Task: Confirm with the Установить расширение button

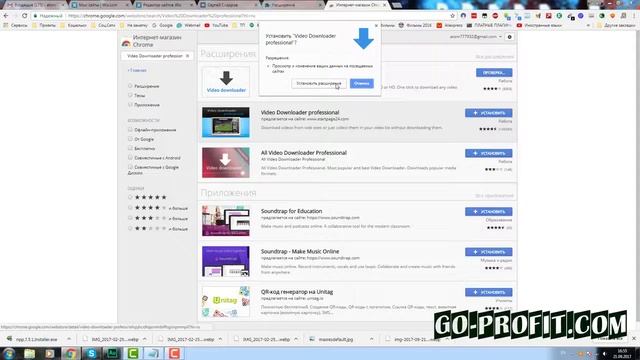Action: [x=319, y=84]
